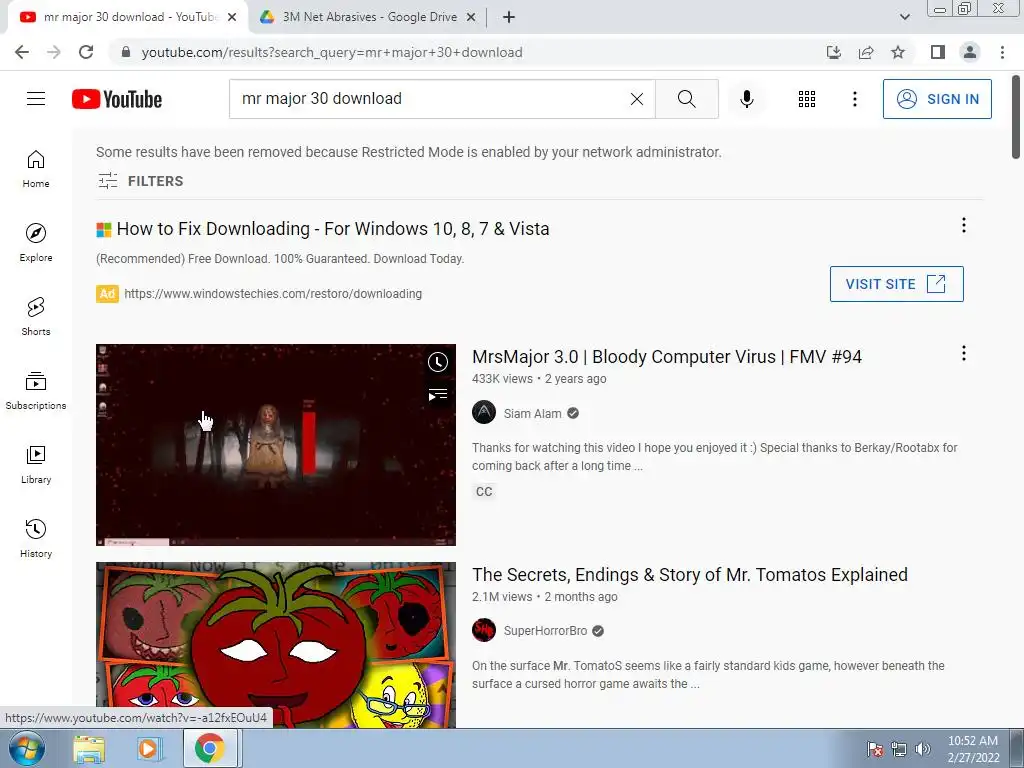Image resolution: width=1024 pixels, height=768 pixels.
Task: Open History in the sidebar
Action: [36, 538]
